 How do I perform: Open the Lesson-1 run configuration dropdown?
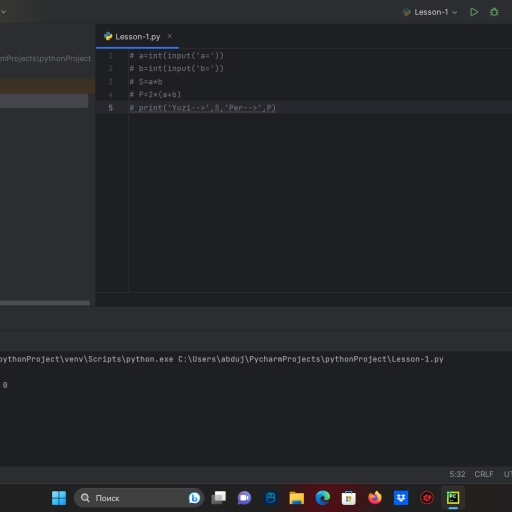click(430, 12)
